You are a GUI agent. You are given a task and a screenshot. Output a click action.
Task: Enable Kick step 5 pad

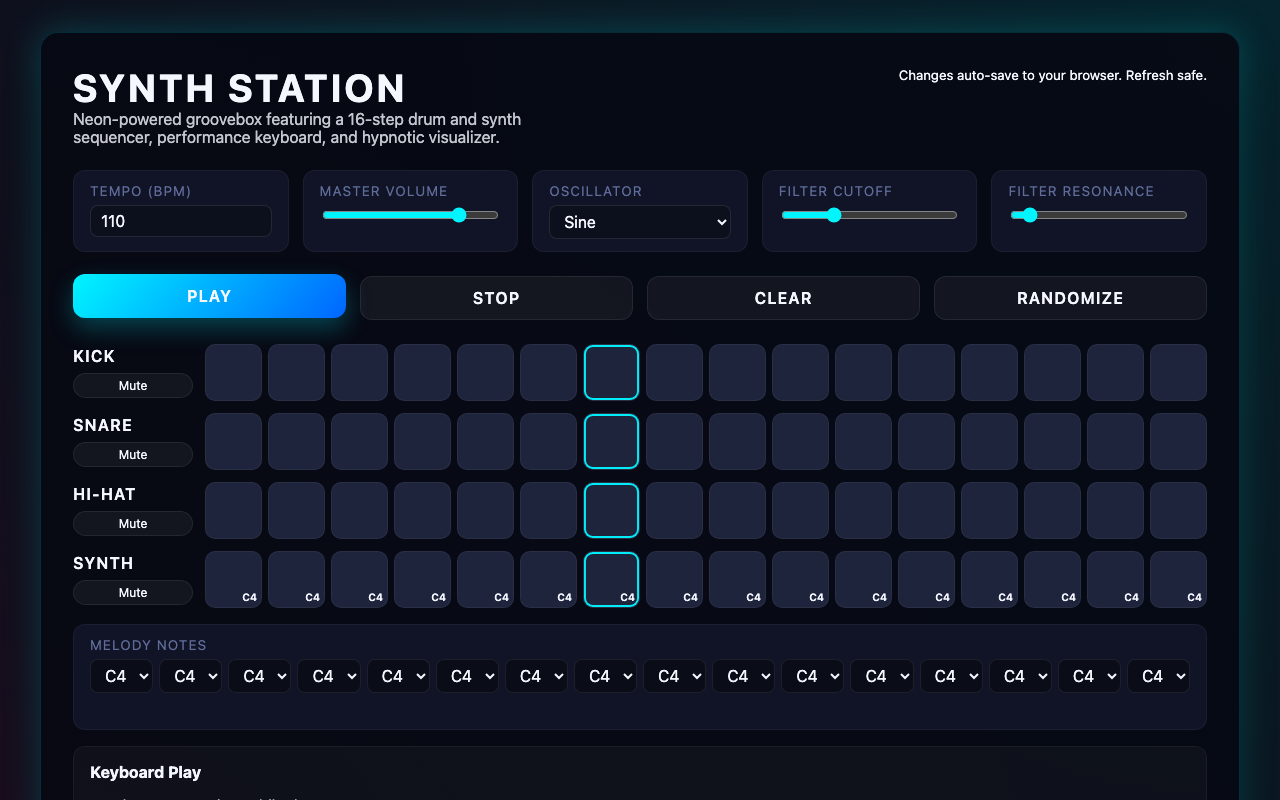coord(486,372)
